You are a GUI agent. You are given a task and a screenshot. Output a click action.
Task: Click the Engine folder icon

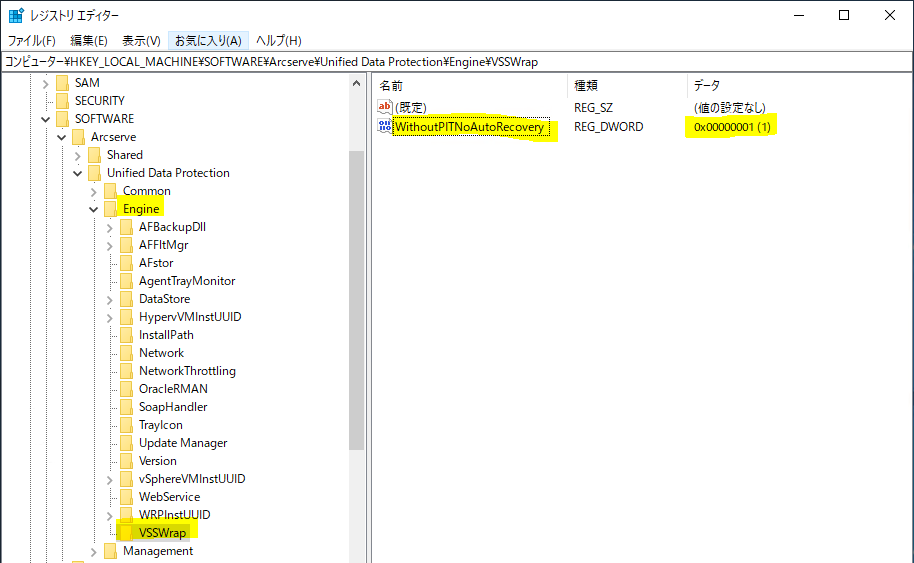110,209
